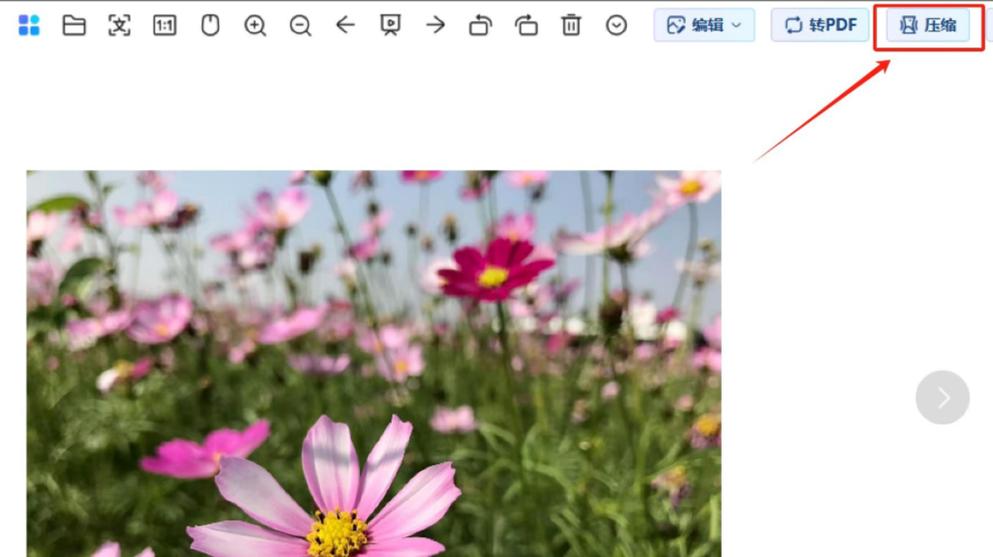
Task: Open a file with the folder icon
Action: coord(74,25)
